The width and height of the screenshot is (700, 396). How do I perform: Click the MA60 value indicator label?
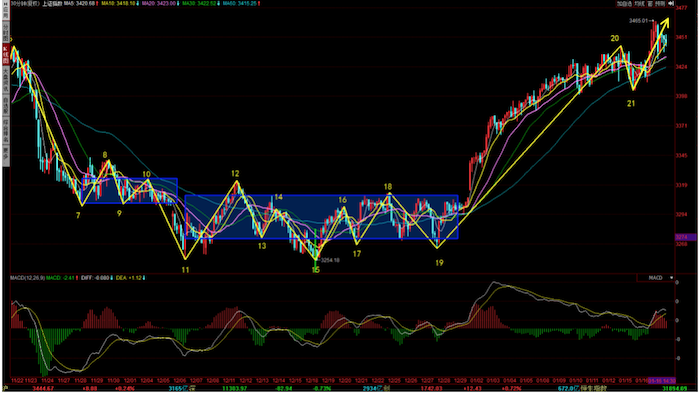241,4
